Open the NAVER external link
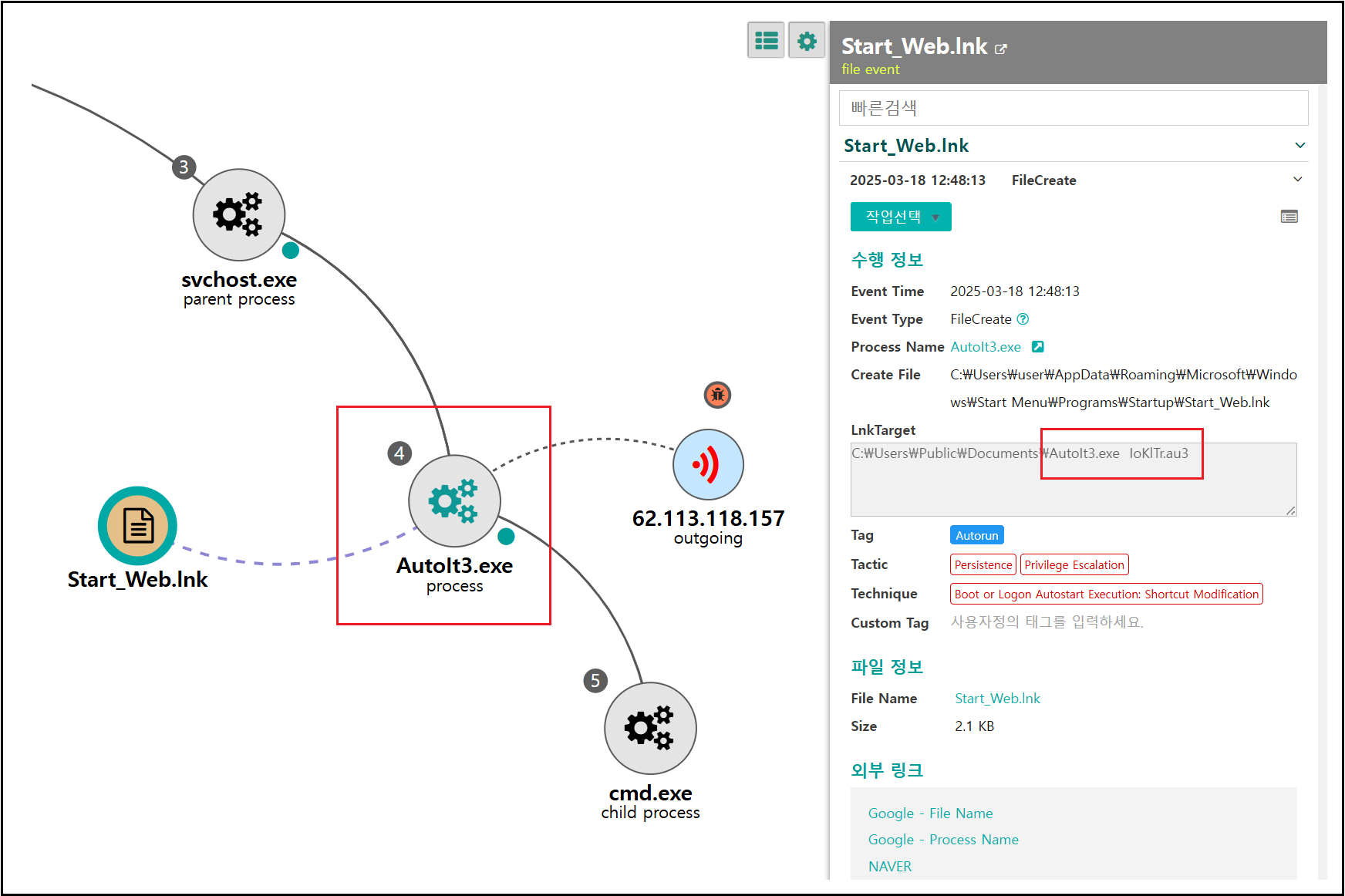 pos(890,867)
